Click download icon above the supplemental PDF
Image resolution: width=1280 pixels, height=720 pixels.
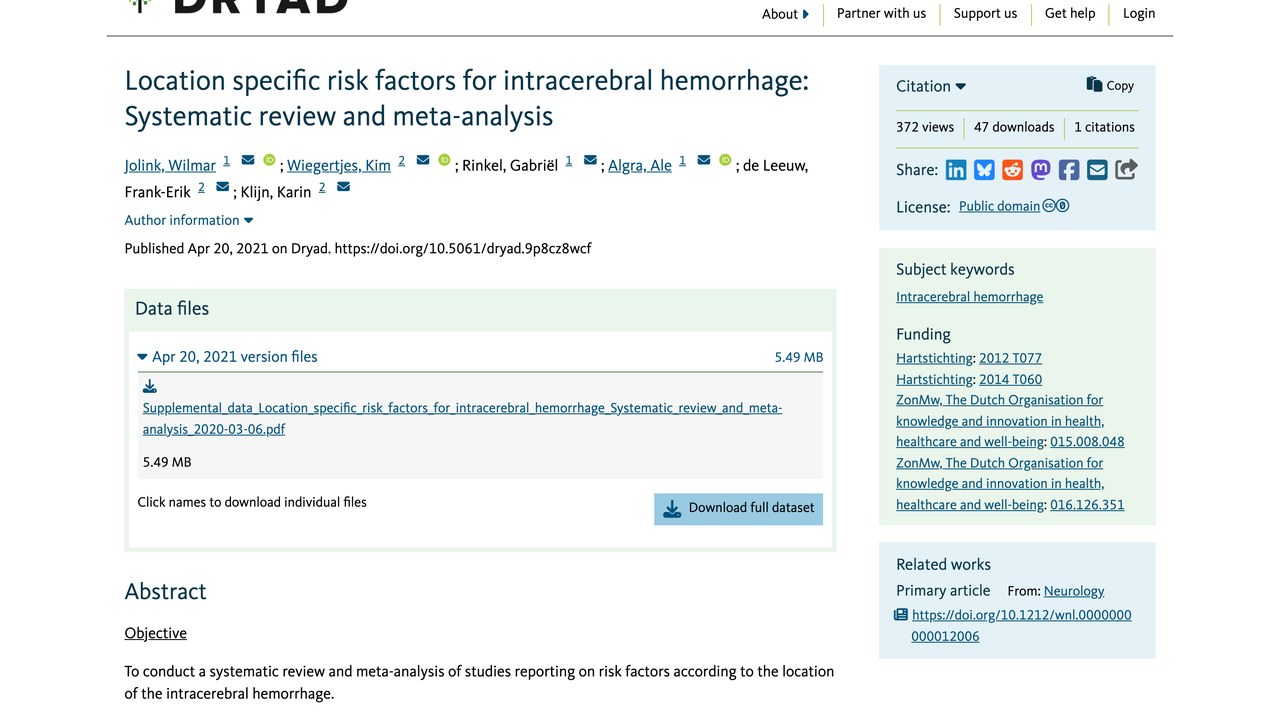(150, 387)
